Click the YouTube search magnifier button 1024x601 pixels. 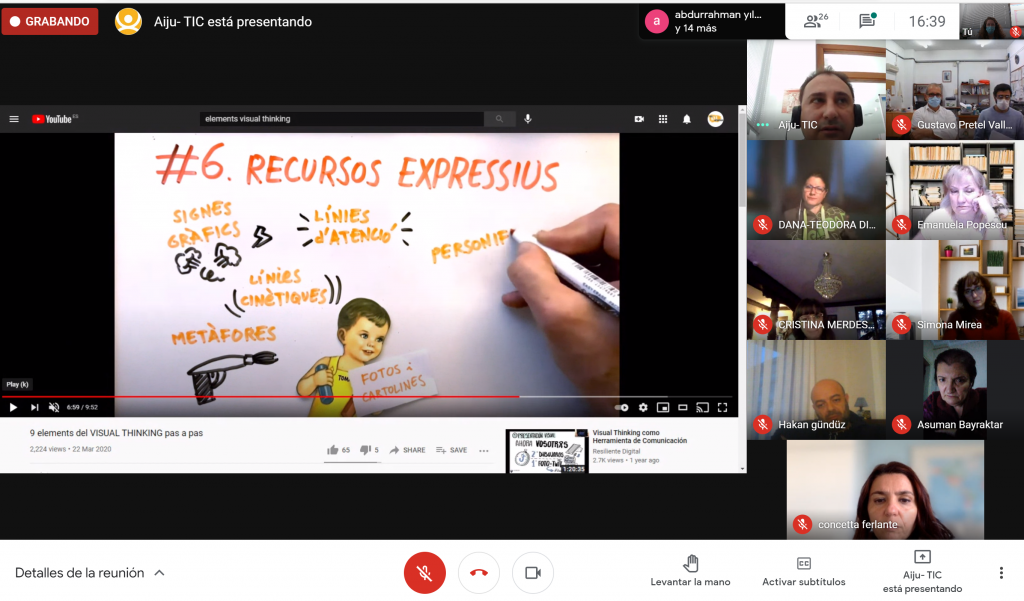(x=499, y=119)
